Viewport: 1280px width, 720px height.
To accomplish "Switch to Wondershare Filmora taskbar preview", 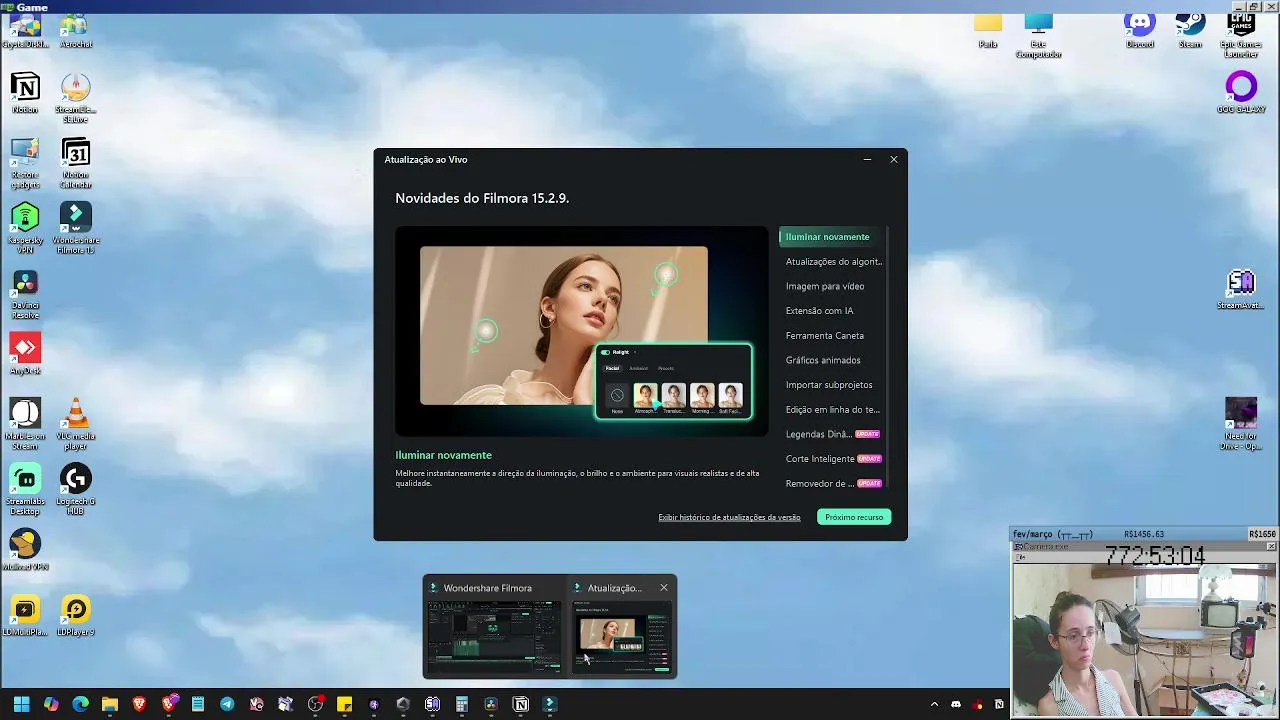I will coord(494,627).
